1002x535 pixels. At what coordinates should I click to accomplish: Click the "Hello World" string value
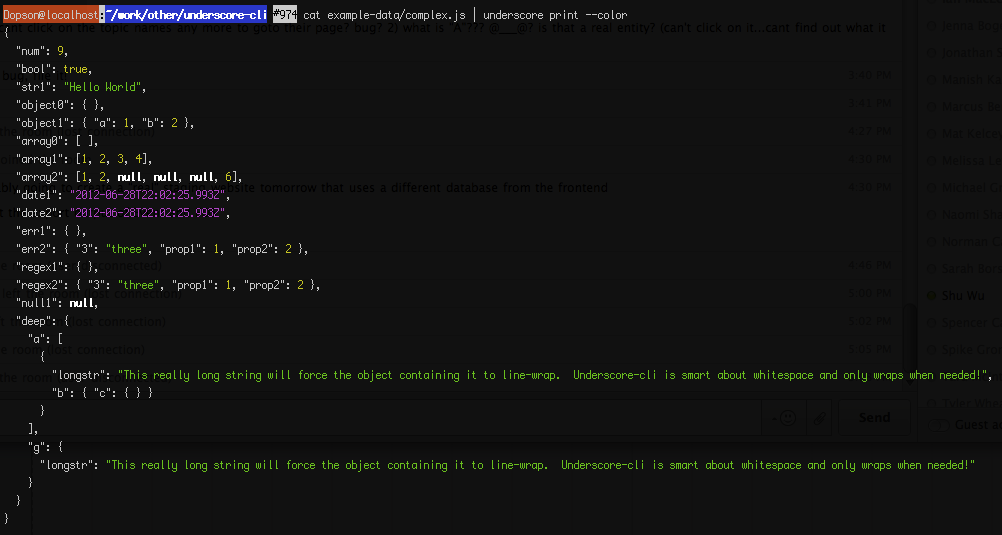tap(104, 87)
